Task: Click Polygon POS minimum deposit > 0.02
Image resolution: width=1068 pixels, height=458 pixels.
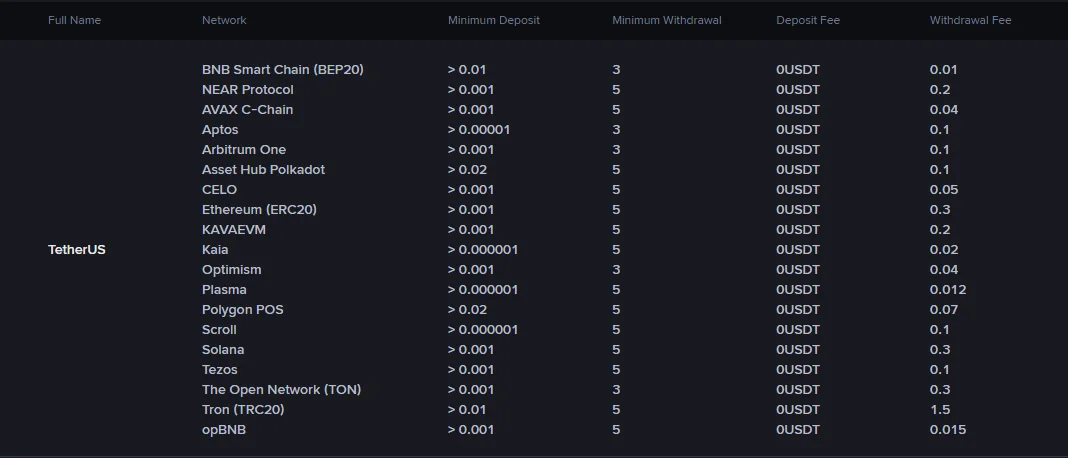Action: point(467,309)
